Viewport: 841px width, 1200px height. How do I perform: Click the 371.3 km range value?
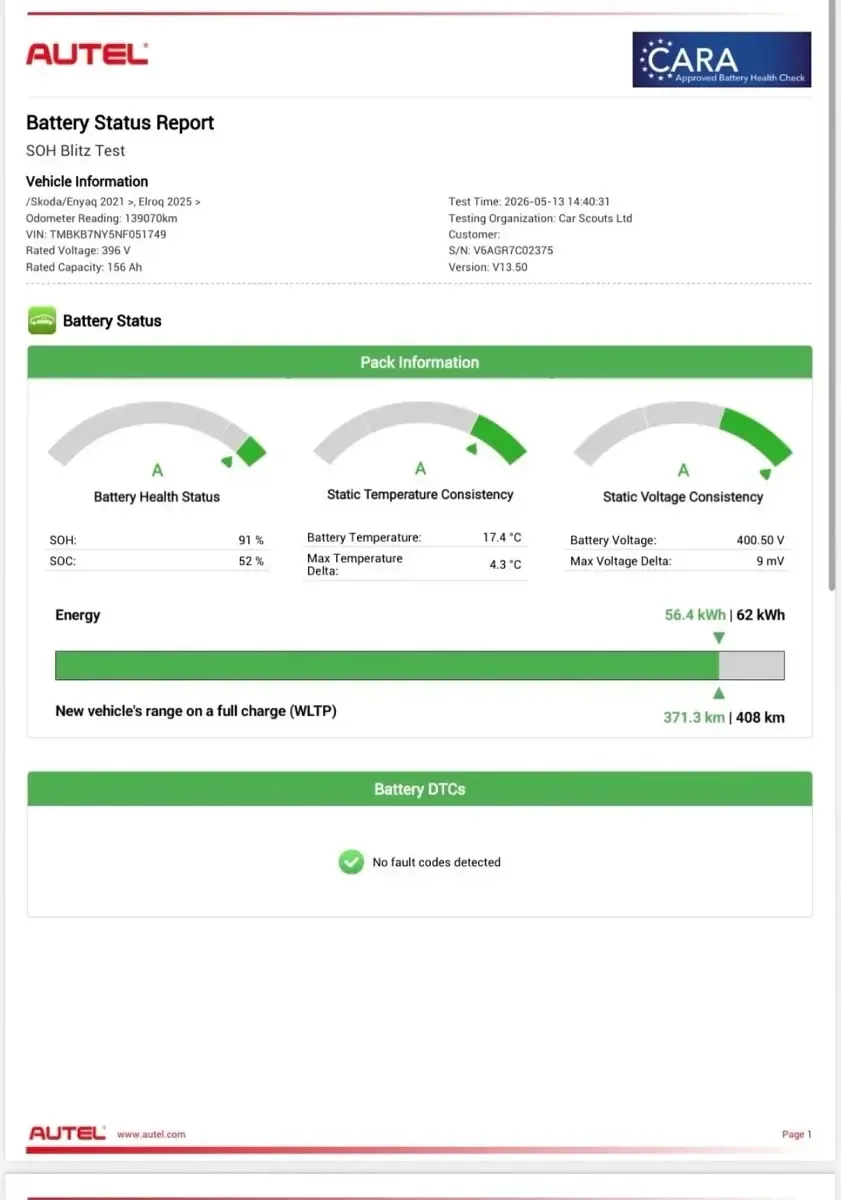coord(694,718)
